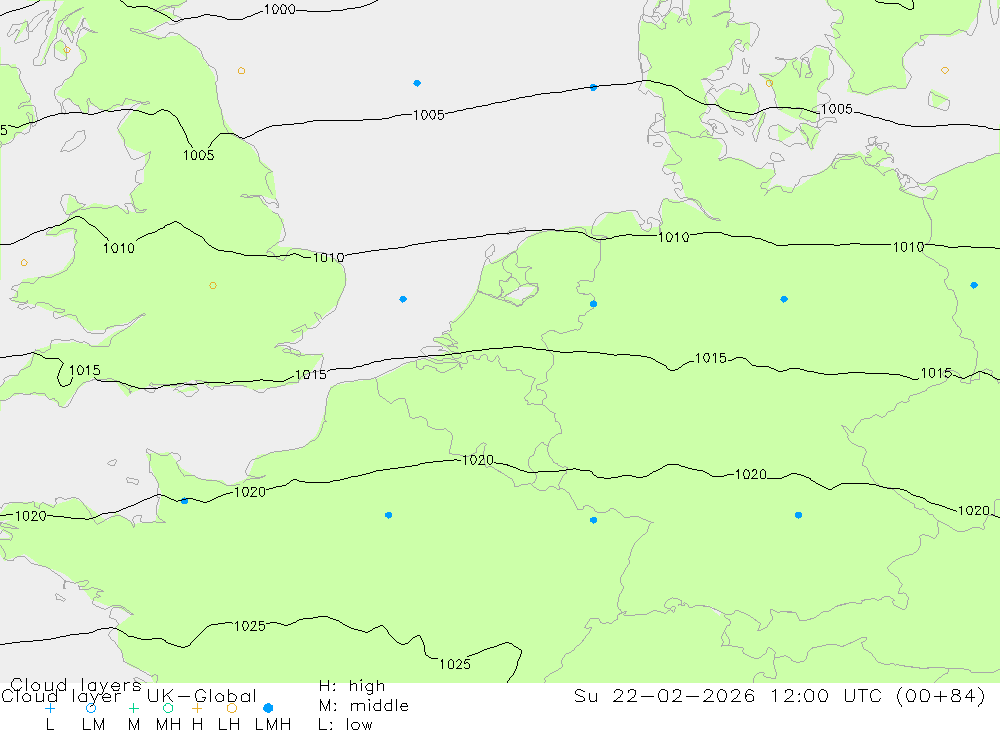Click the 1020 label over northwest France

[x=250, y=492]
